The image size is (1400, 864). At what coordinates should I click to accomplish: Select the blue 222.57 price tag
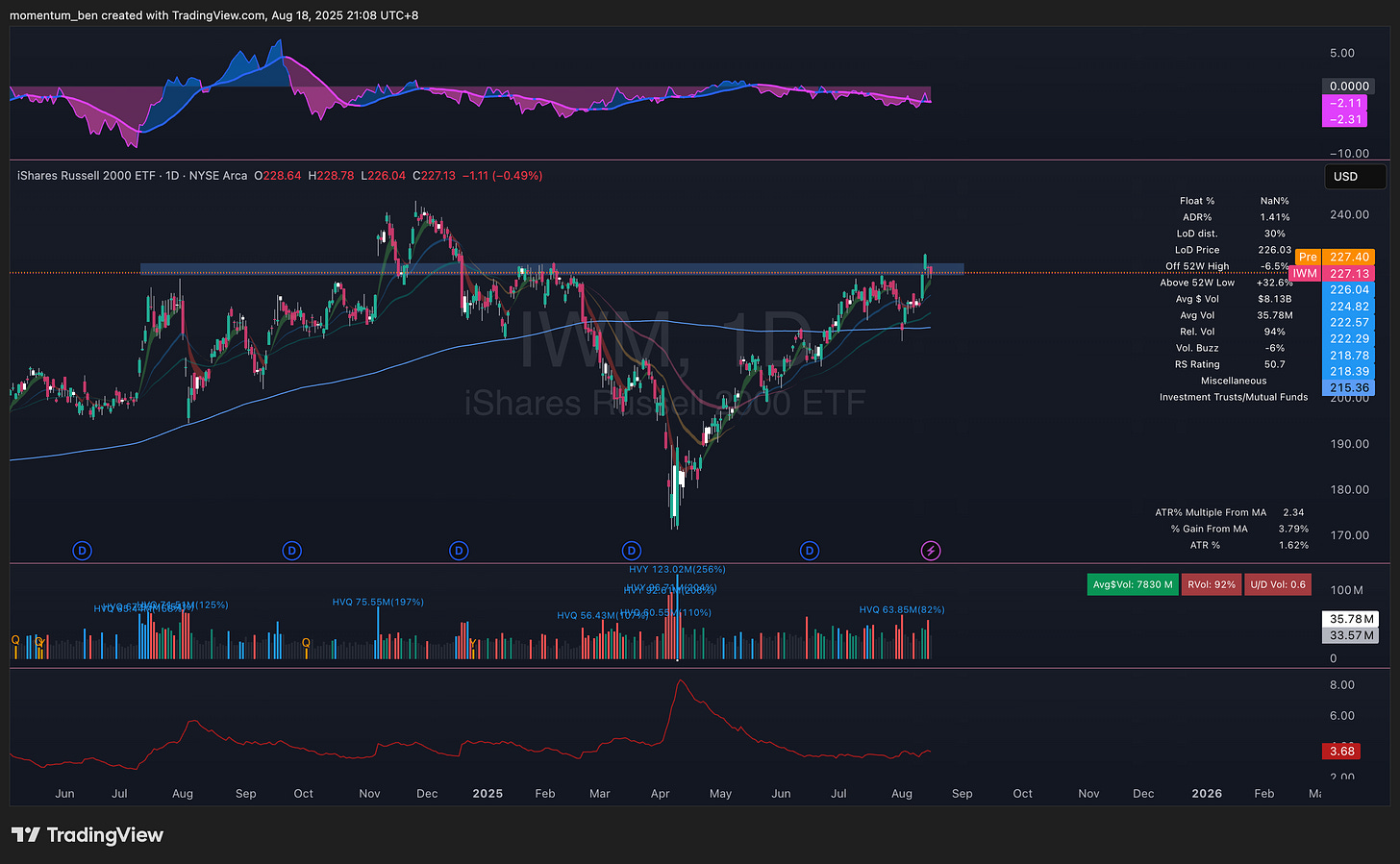[x=1349, y=323]
